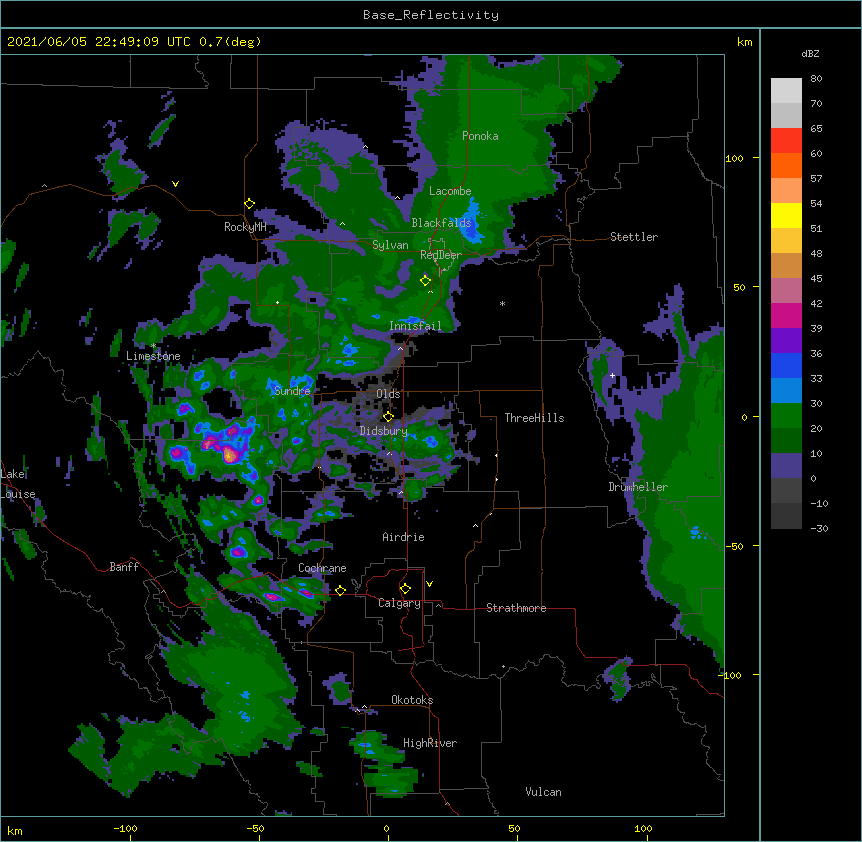Select the Banff label
Screen dimensions: 862x842
[x=124, y=567]
